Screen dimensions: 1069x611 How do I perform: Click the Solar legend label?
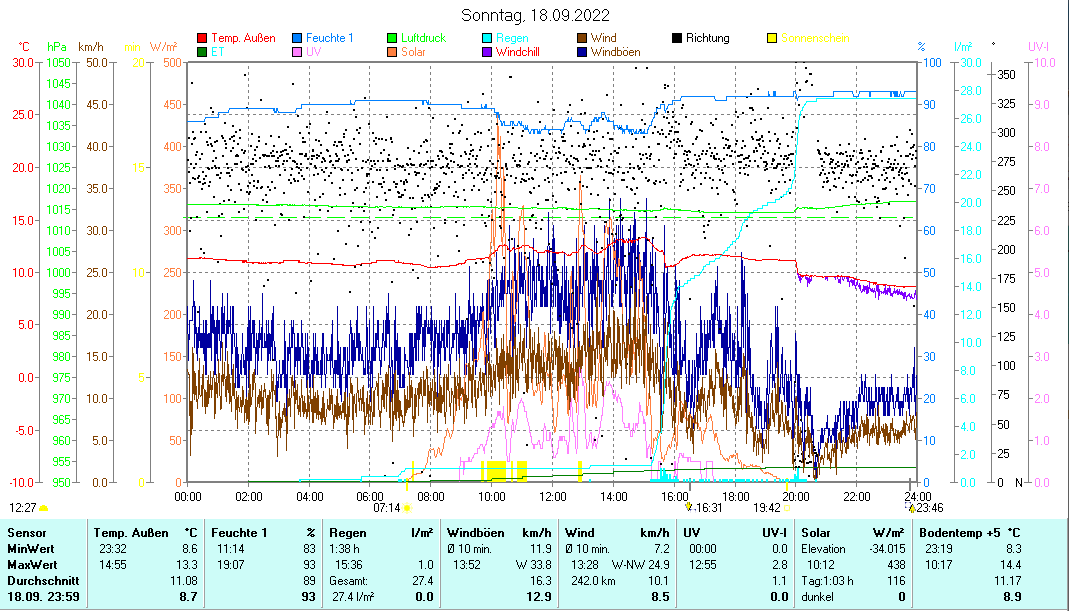point(413,51)
